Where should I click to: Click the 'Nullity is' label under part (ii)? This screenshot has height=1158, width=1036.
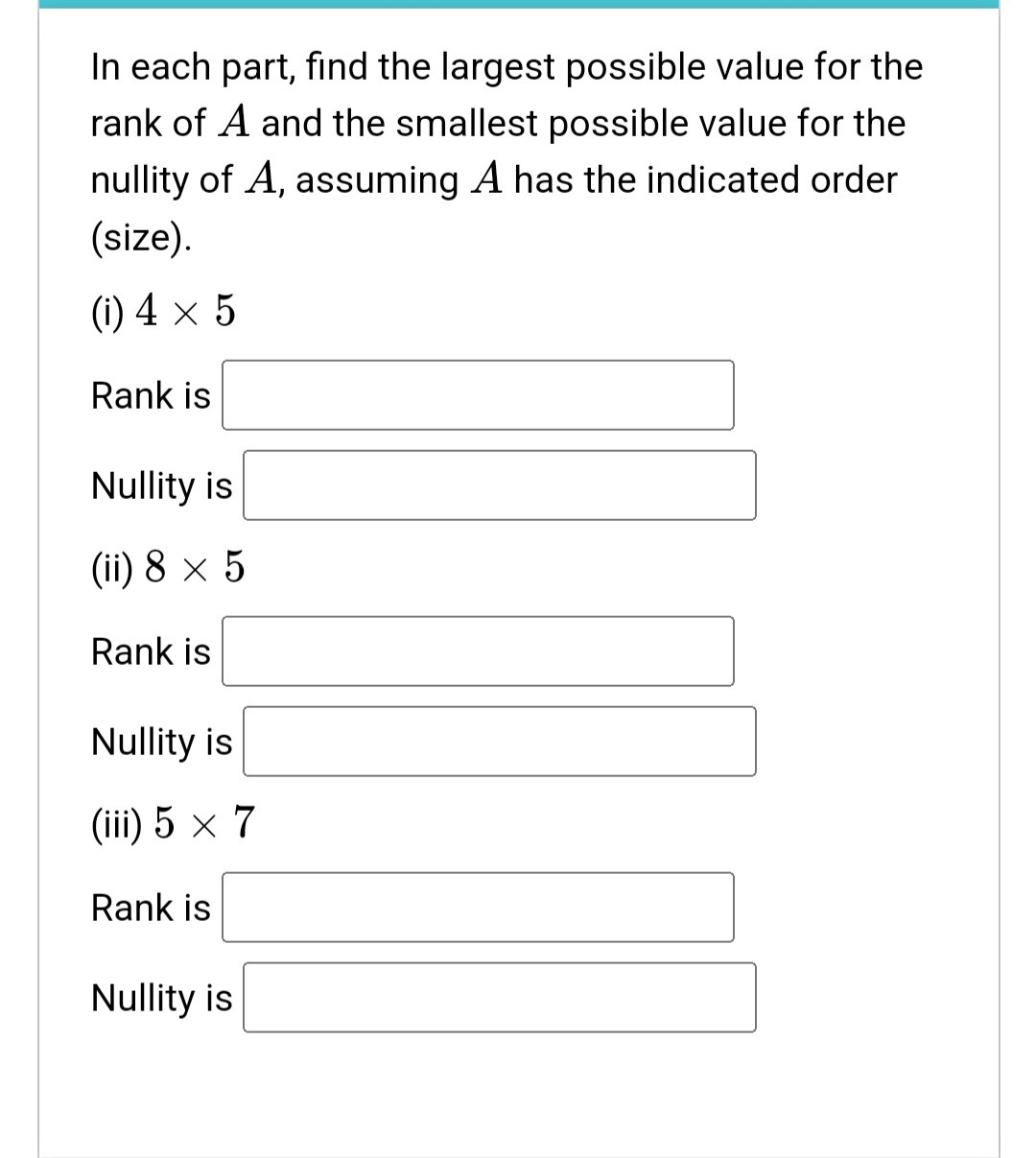point(160,742)
